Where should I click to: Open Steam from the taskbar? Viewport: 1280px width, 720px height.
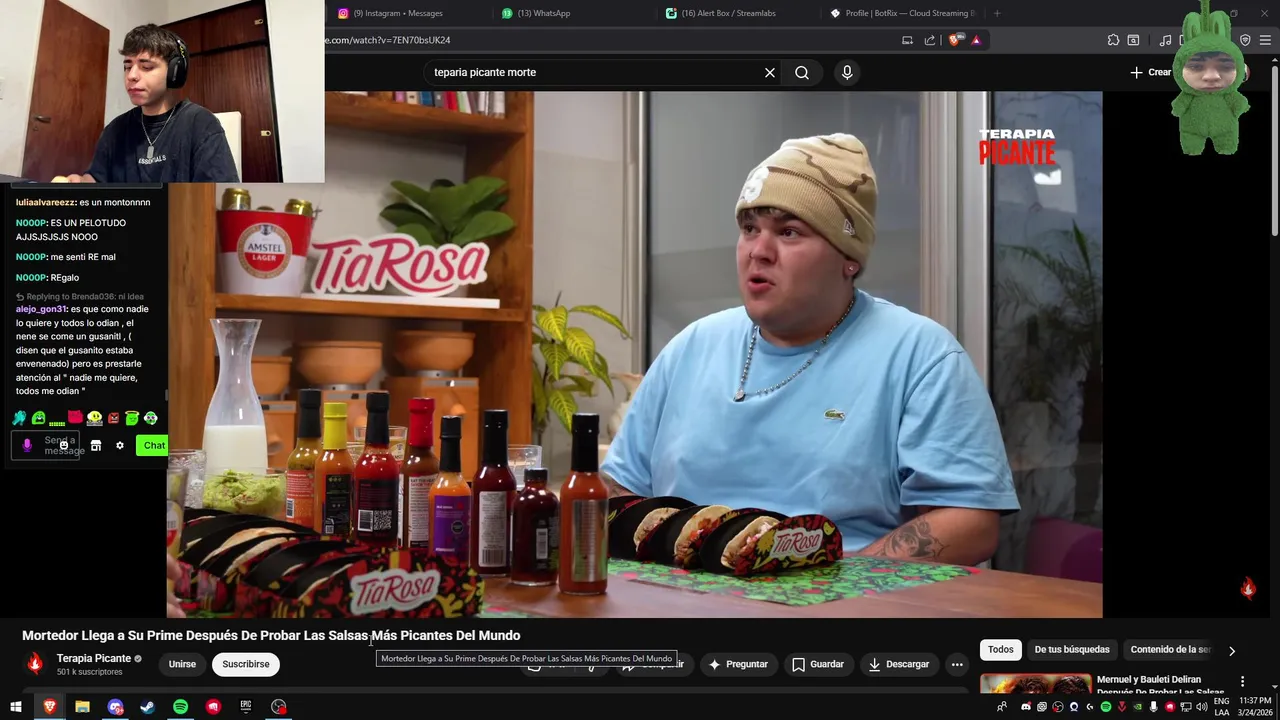147,707
